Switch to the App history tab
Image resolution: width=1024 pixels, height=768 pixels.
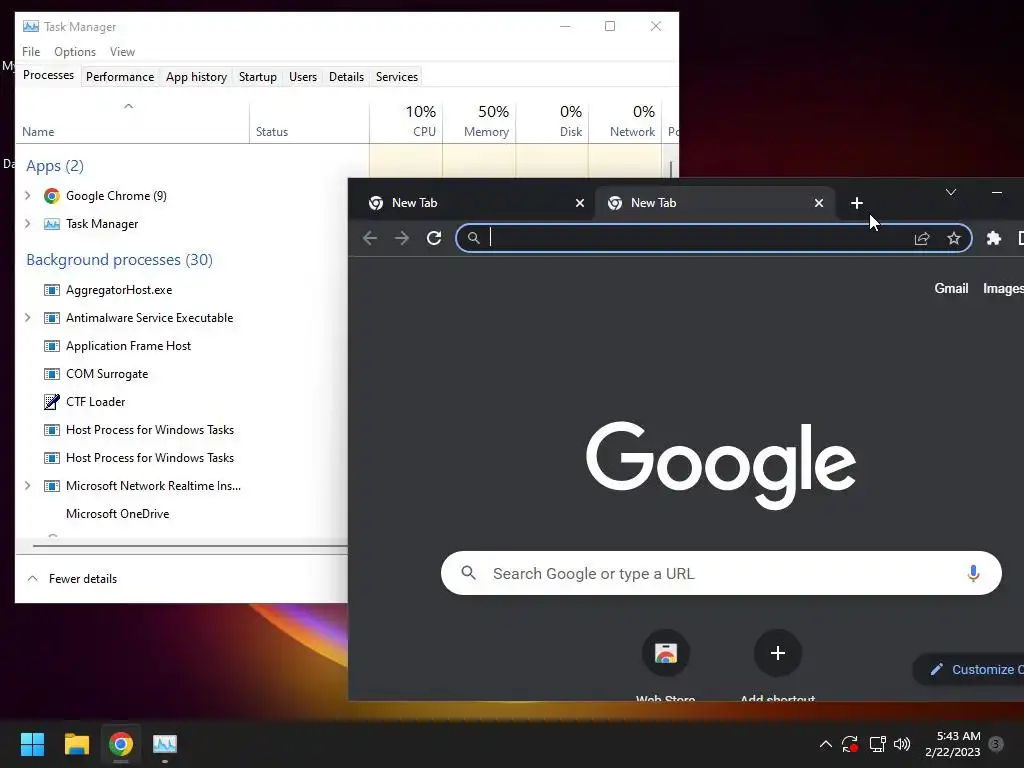point(196,77)
